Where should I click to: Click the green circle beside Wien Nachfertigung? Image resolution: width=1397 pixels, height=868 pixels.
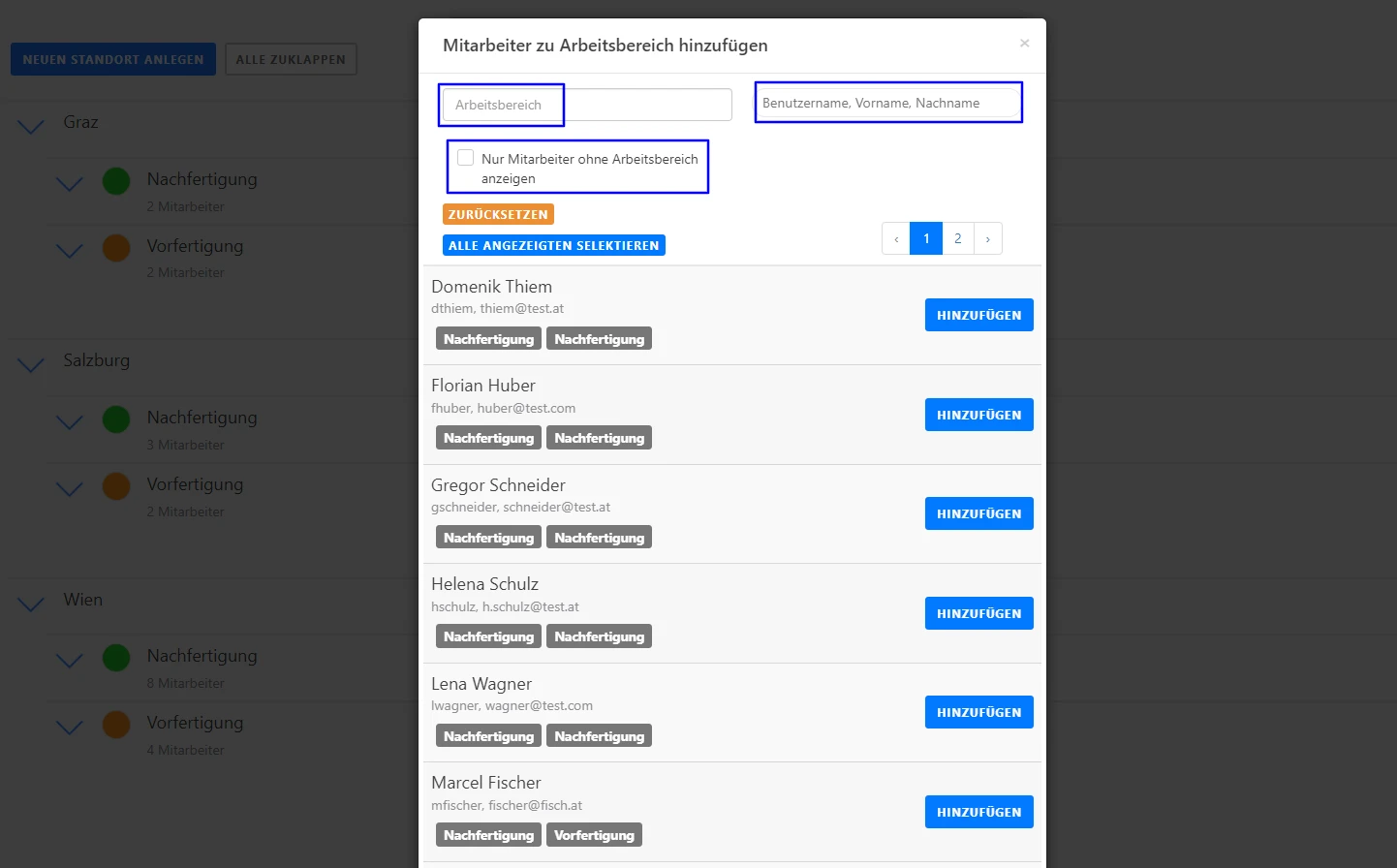[116, 658]
